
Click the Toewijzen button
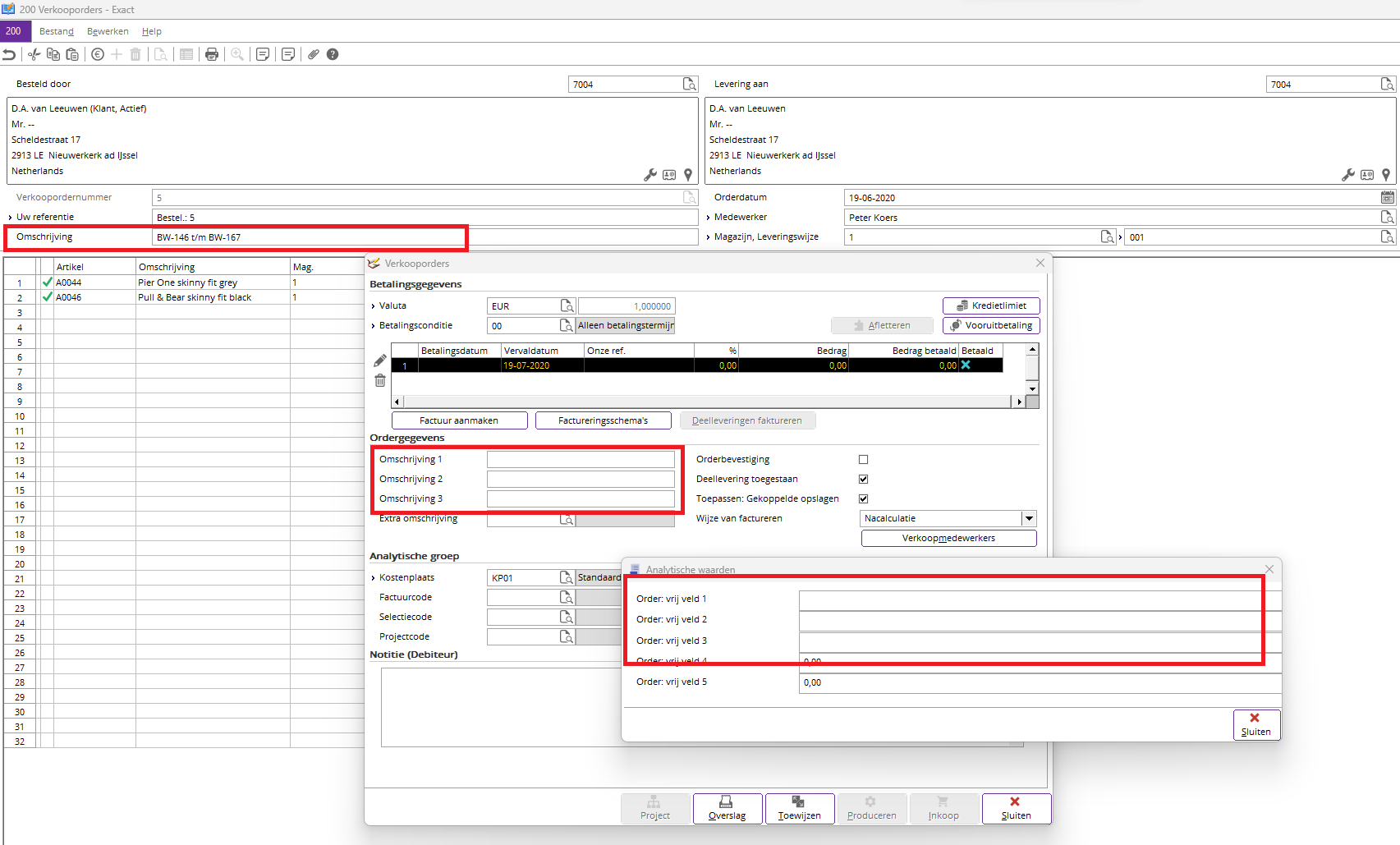click(800, 808)
